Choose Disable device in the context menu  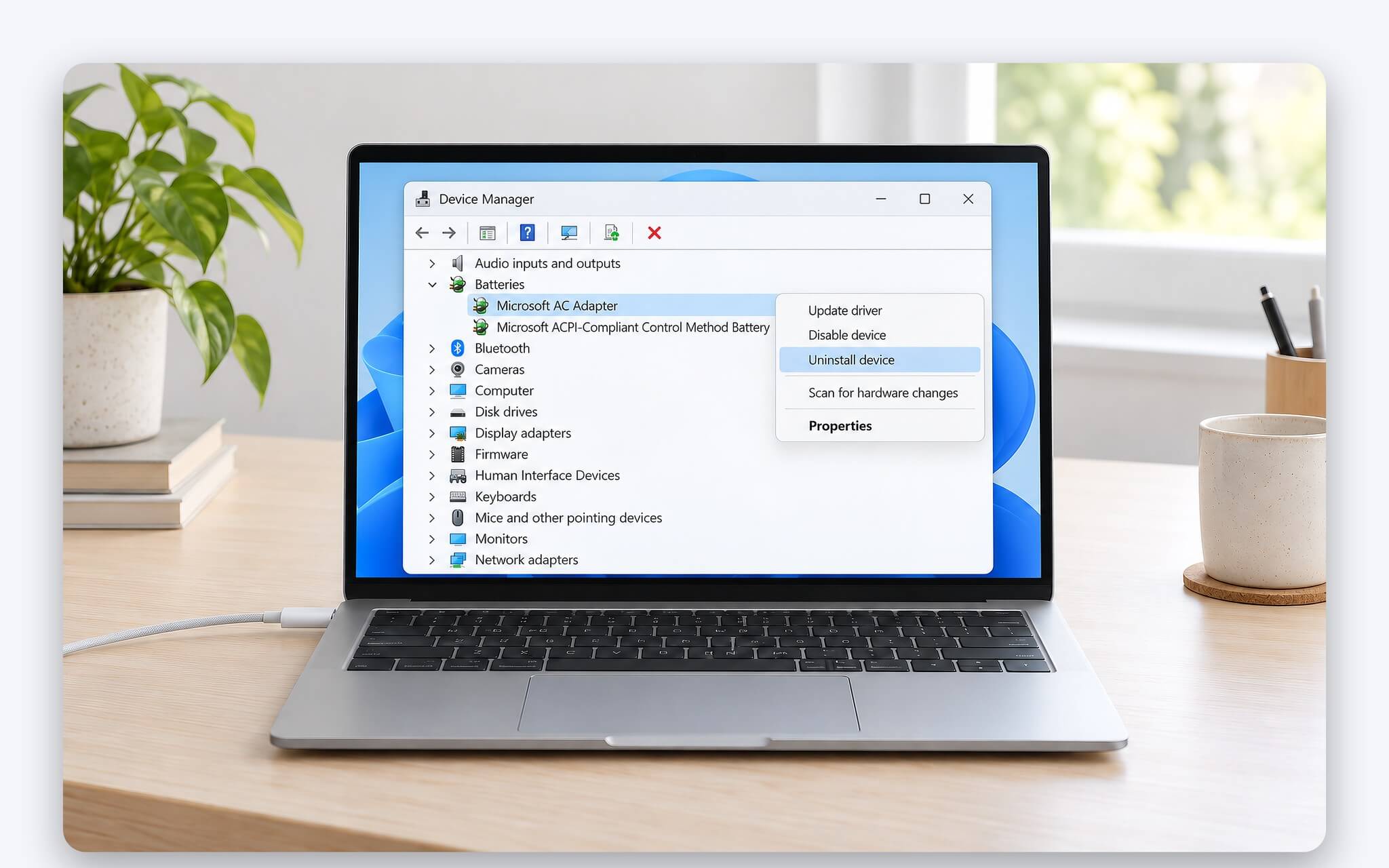880,335
